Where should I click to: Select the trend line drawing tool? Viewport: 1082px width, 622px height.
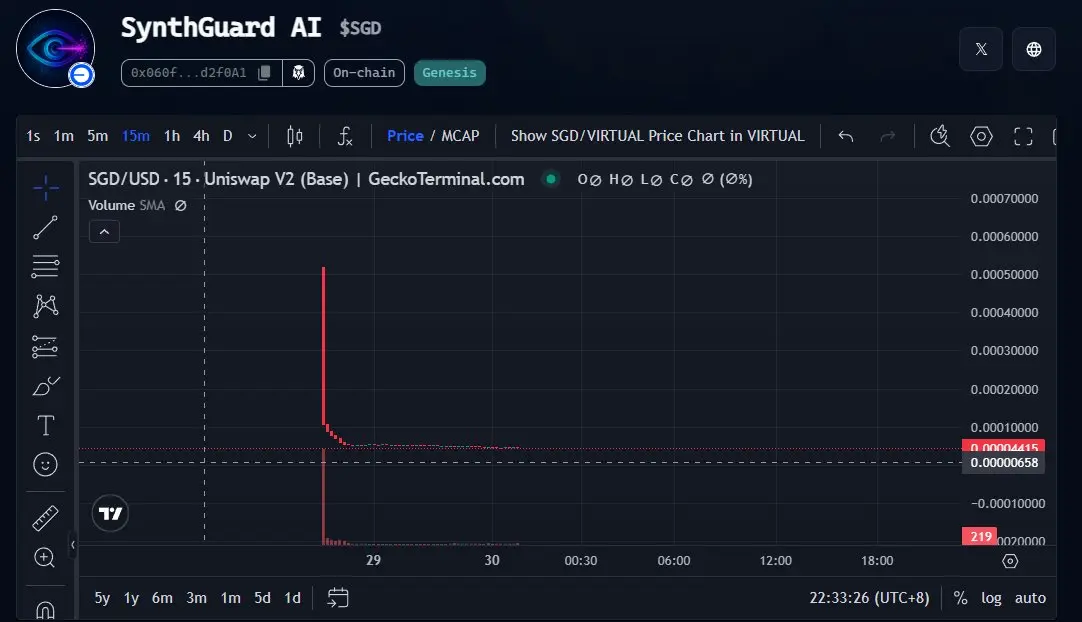tap(46, 227)
